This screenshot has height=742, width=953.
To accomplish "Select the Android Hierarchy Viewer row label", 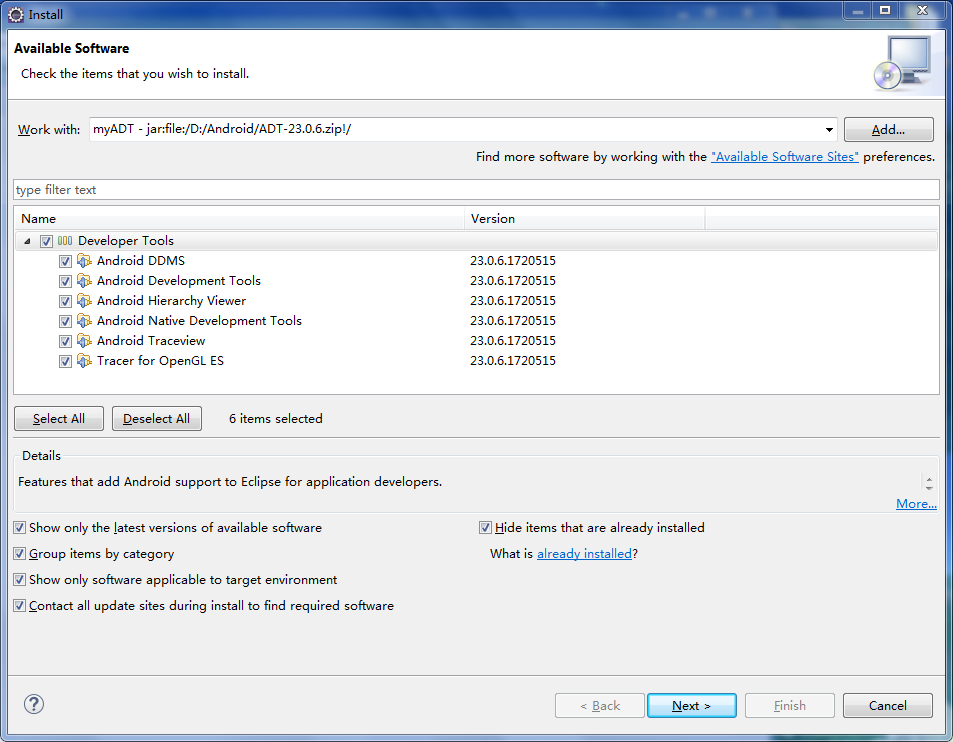I will pyautogui.click(x=171, y=301).
